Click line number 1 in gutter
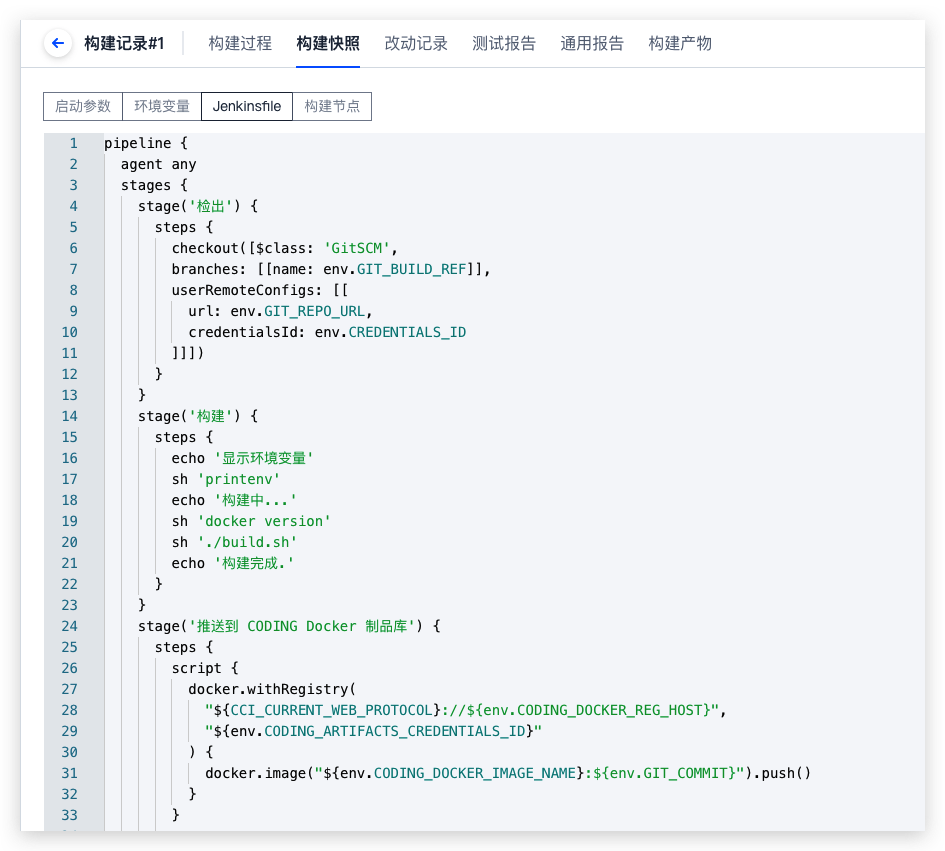Image resolution: width=945 pixels, height=851 pixels. (74, 143)
